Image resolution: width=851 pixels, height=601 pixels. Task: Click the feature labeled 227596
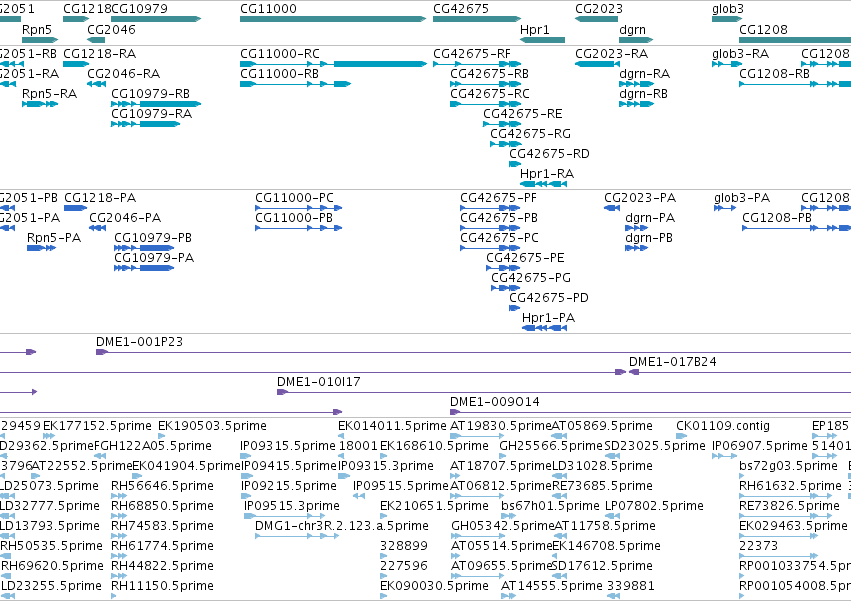pyautogui.click(x=384, y=576)
